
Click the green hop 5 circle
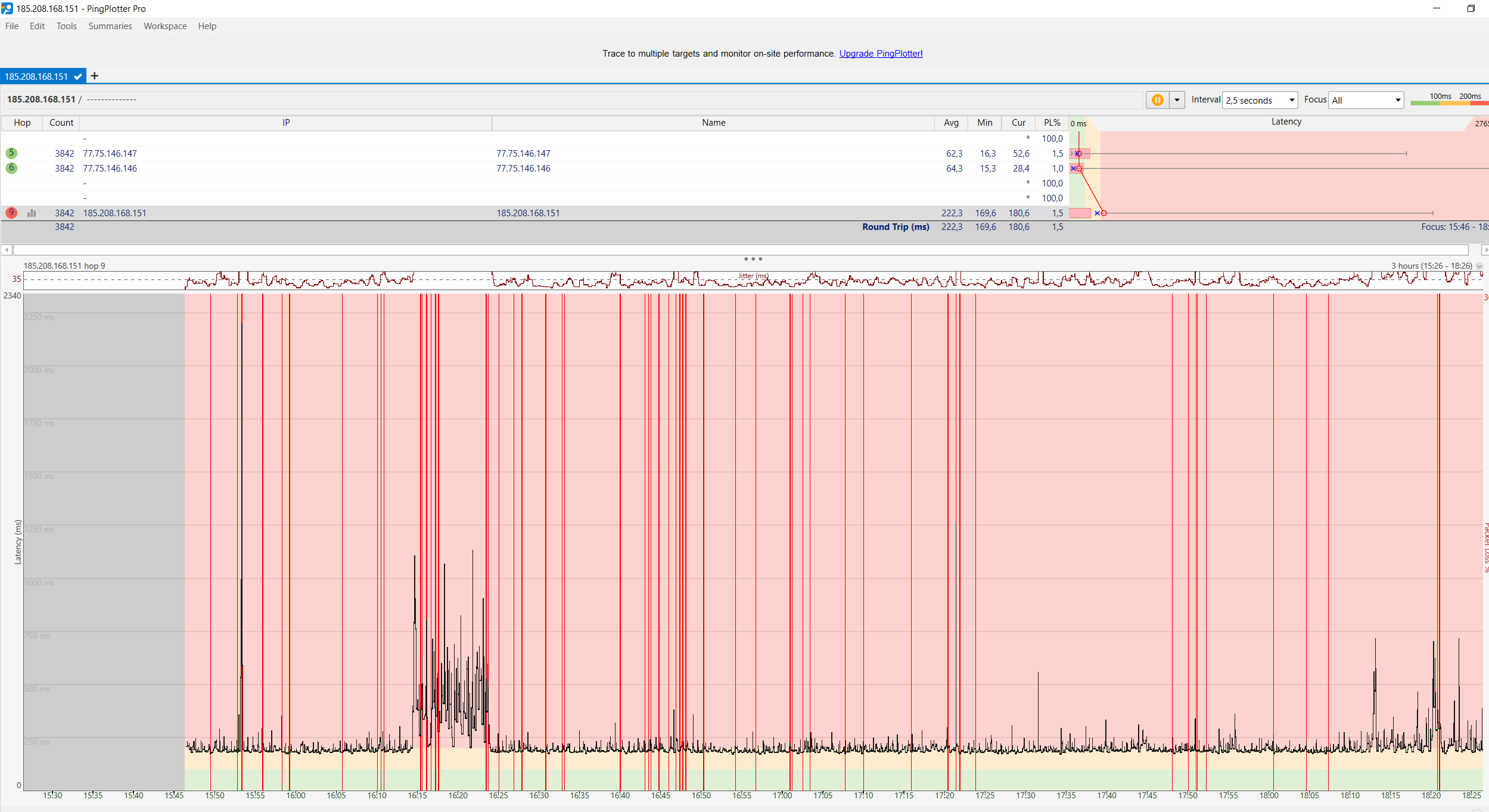tap(11, 153)
